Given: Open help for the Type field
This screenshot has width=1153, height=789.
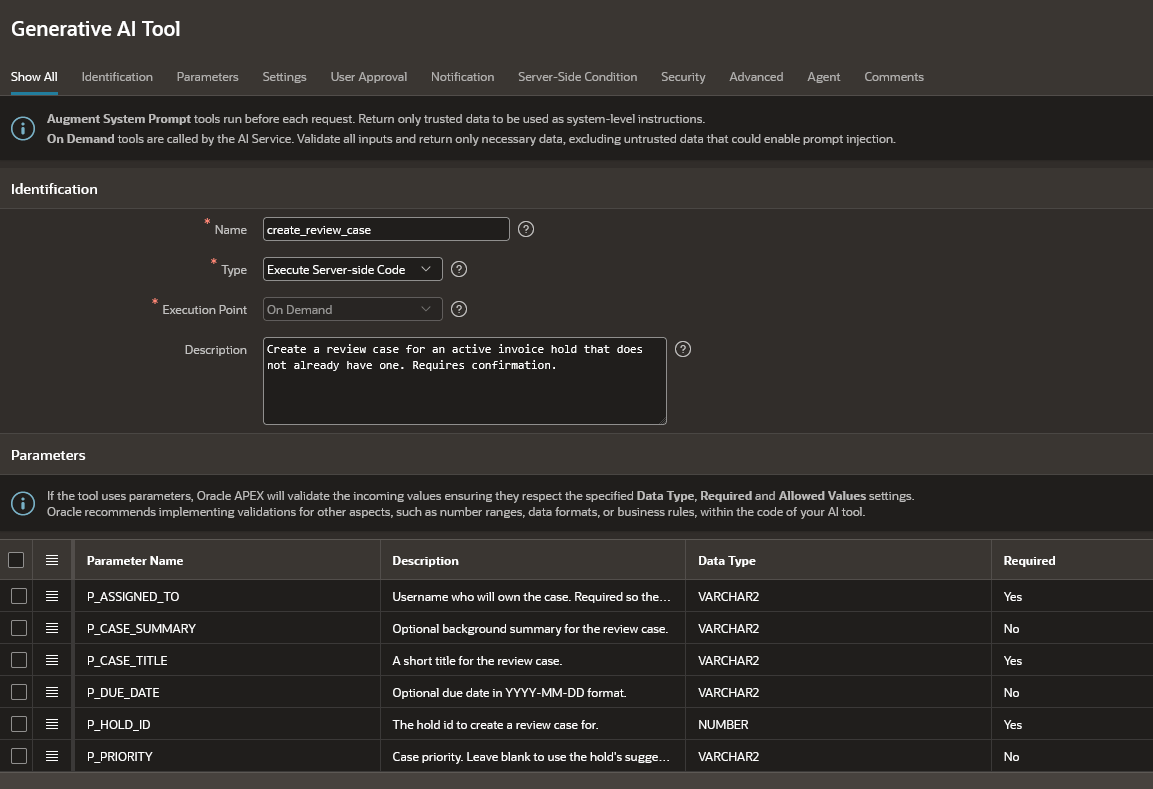Looking at the screenshot, I should coord(459,269).
